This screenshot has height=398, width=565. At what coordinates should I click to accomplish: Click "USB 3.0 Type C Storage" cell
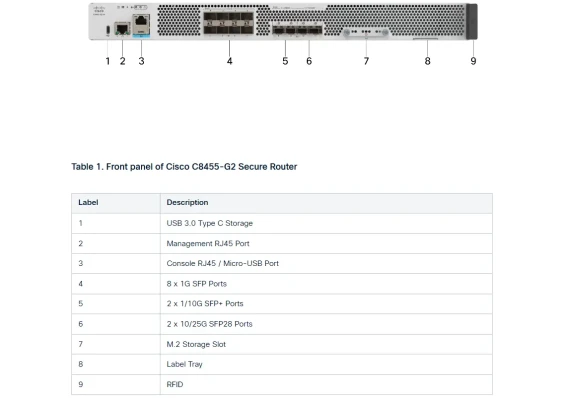[326, 223]
